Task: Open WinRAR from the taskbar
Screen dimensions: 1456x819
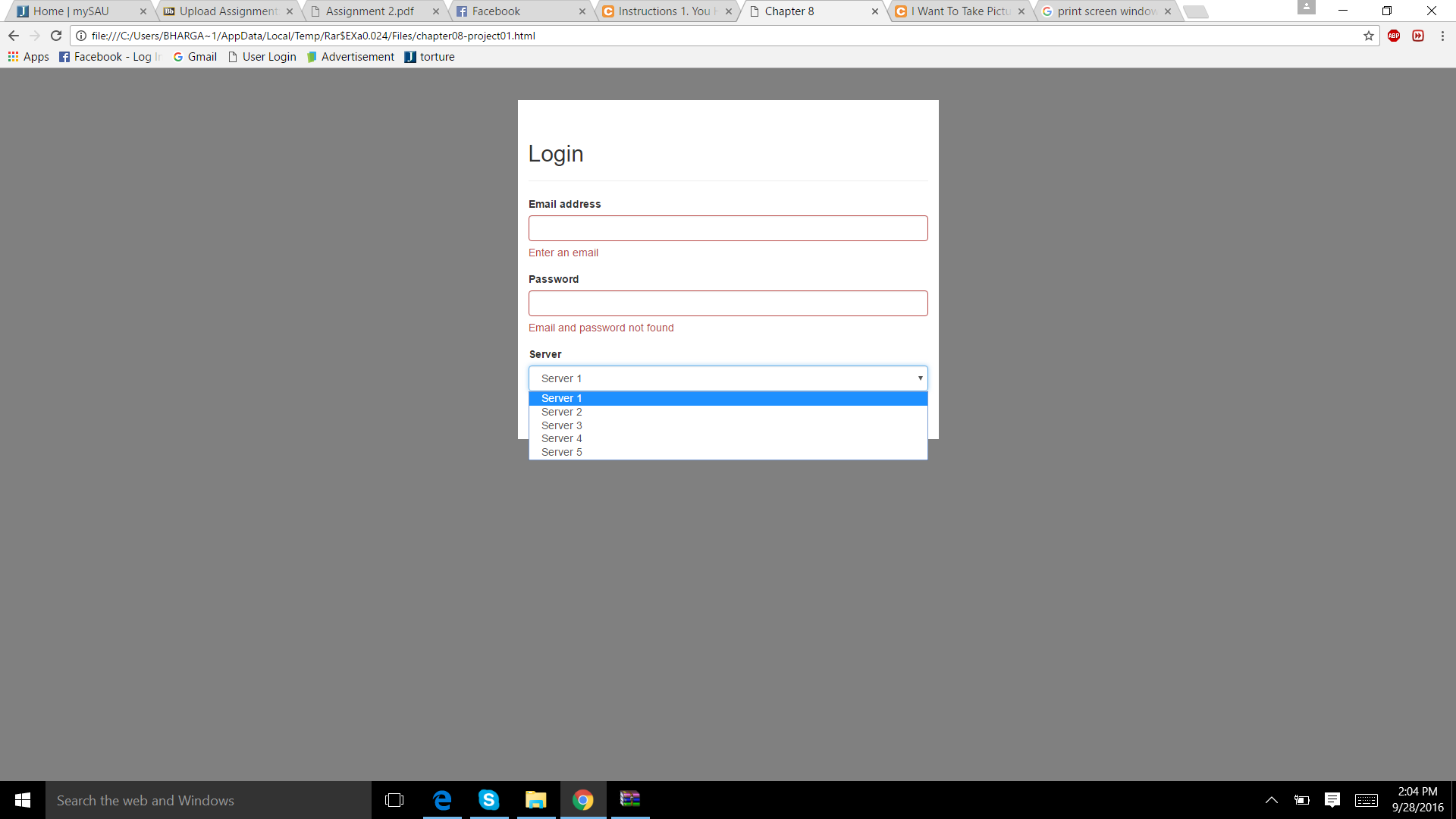Action: point(630,800)
